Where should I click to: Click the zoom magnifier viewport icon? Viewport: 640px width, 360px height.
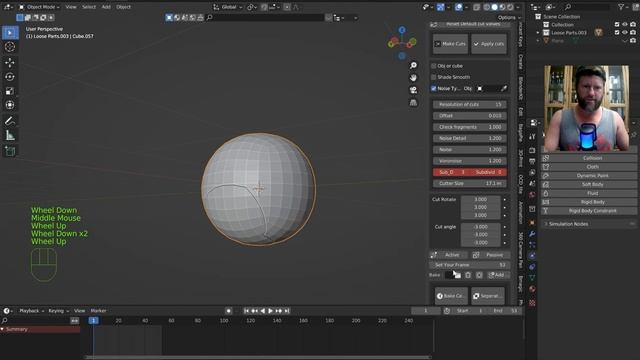tap(413, 65)
